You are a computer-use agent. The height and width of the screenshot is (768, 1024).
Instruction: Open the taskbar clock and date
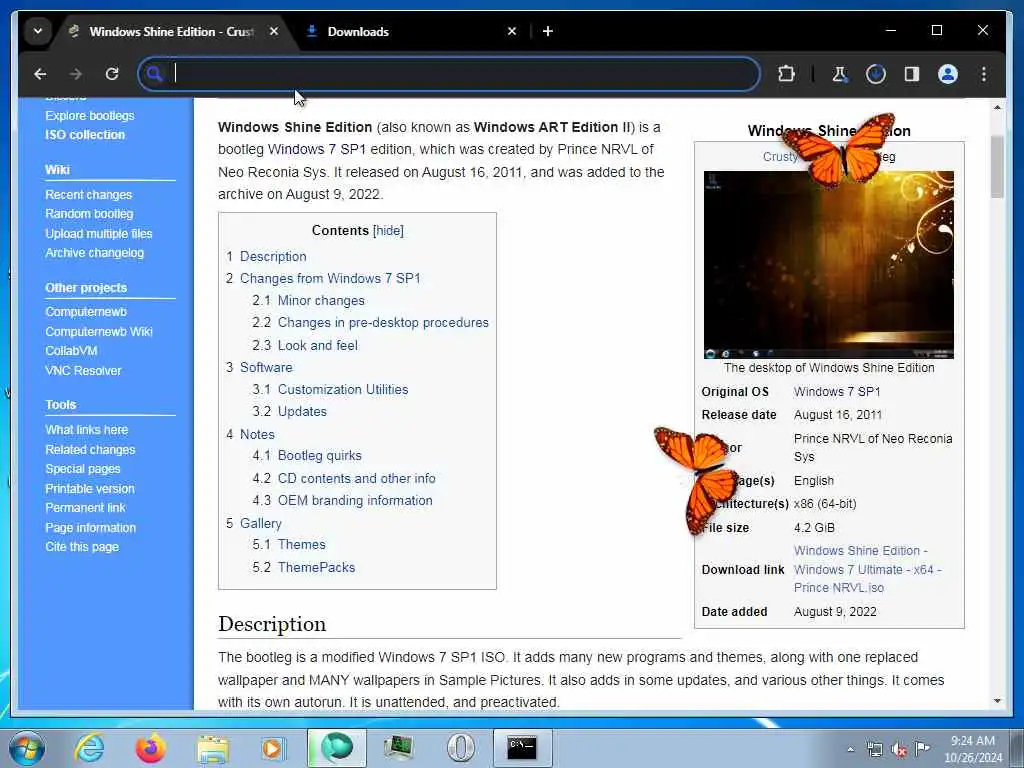(x=972, y=749)
